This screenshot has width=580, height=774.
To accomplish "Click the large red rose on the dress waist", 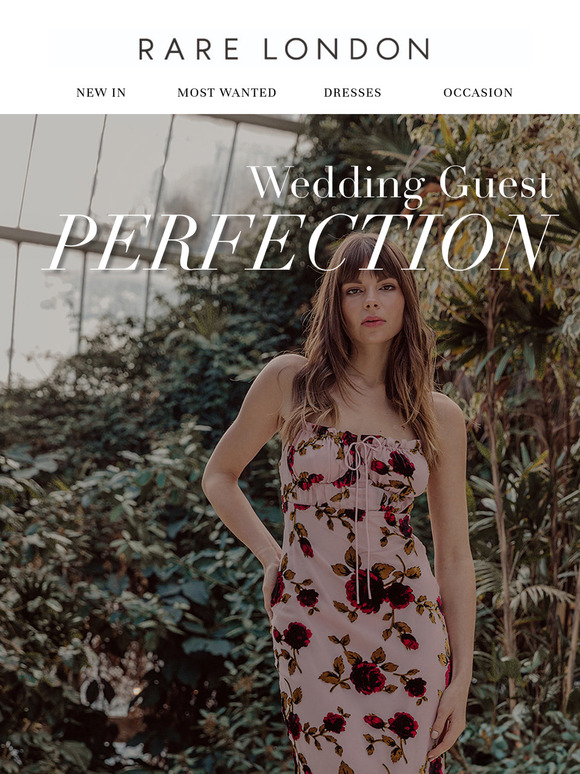I will 365,590.
